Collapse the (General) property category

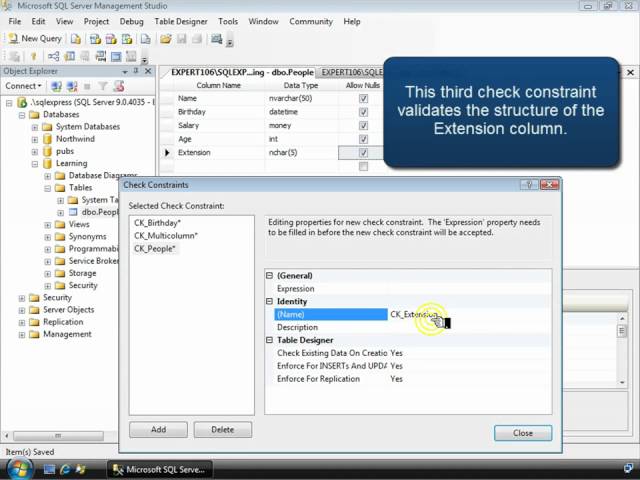[269, 276]
